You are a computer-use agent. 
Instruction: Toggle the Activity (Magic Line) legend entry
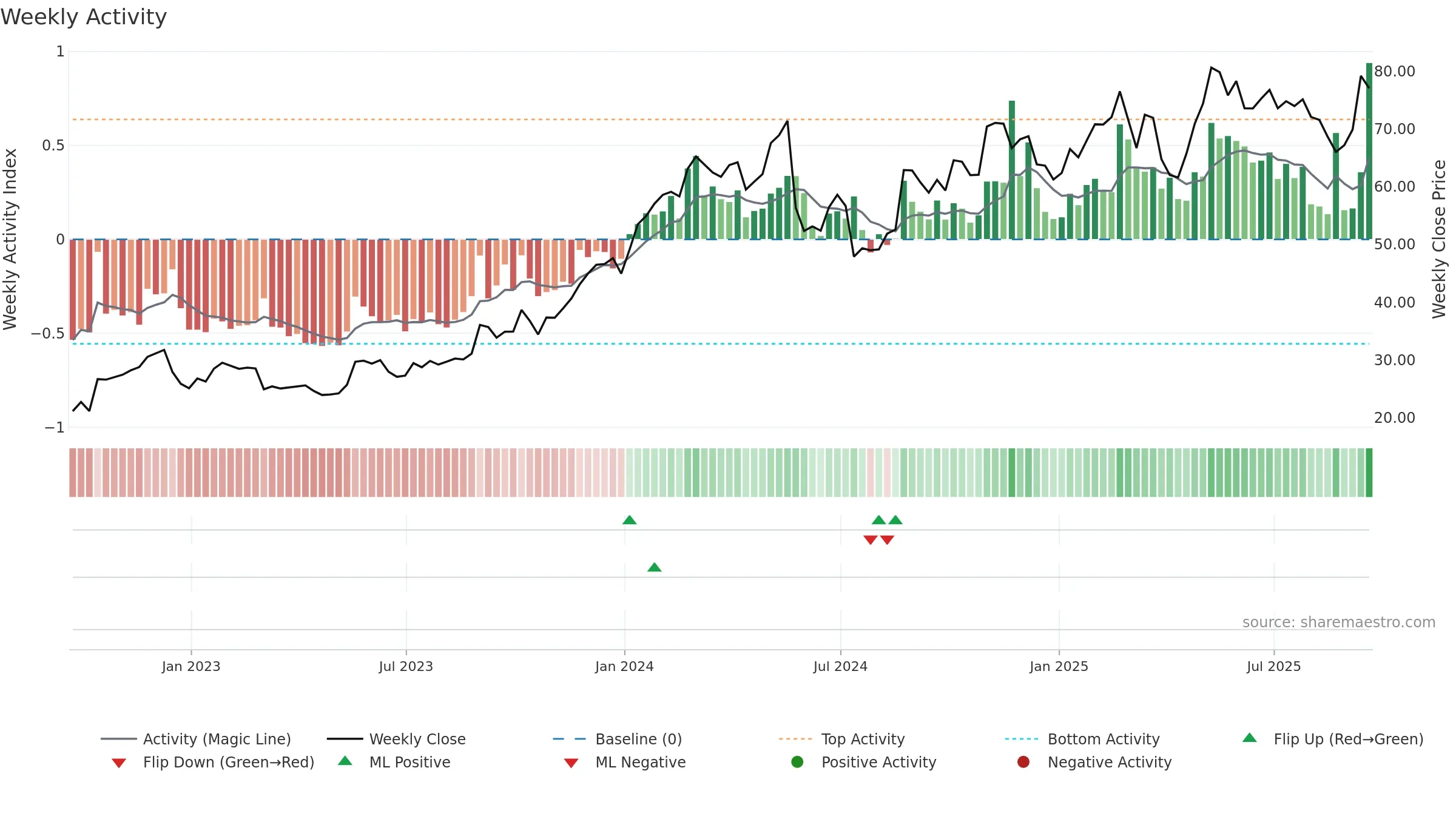(196, 739)
